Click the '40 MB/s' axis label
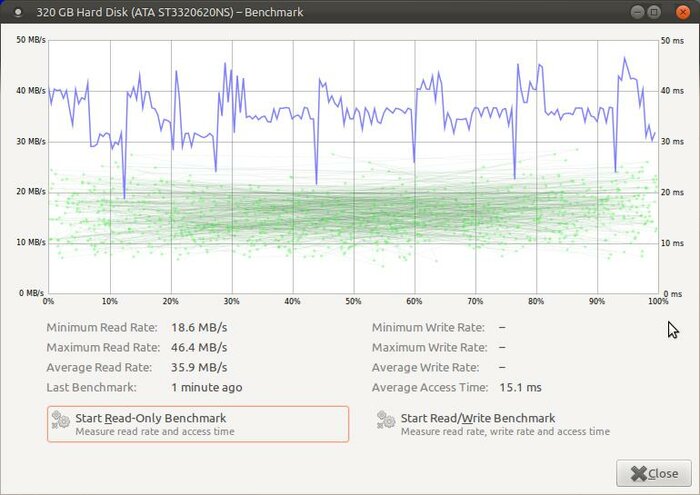Screen dimensions: 700x495 point(31,91)
